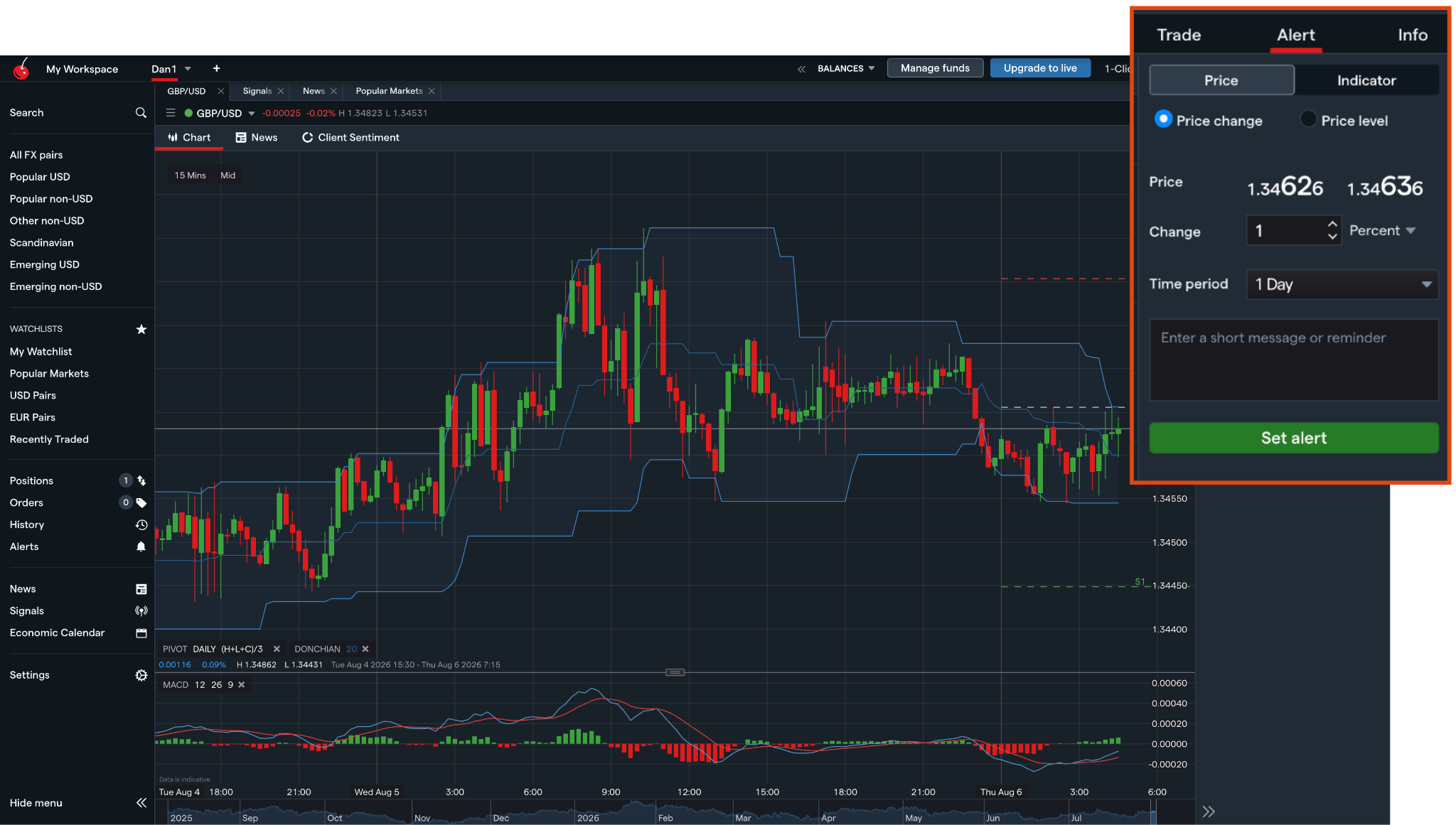Image resolution: width=1456 pixels, height=825 pixels.
Task: Switch alert type to Price
Action: [x=1221, y=80]
